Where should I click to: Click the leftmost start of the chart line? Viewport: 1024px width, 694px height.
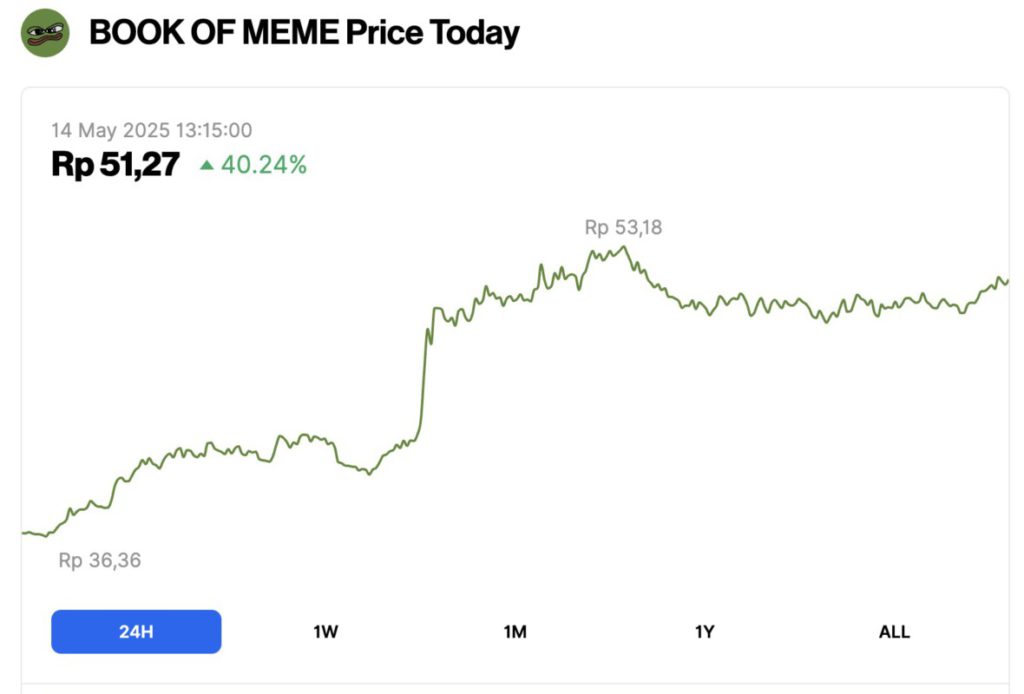click(24, 533)
